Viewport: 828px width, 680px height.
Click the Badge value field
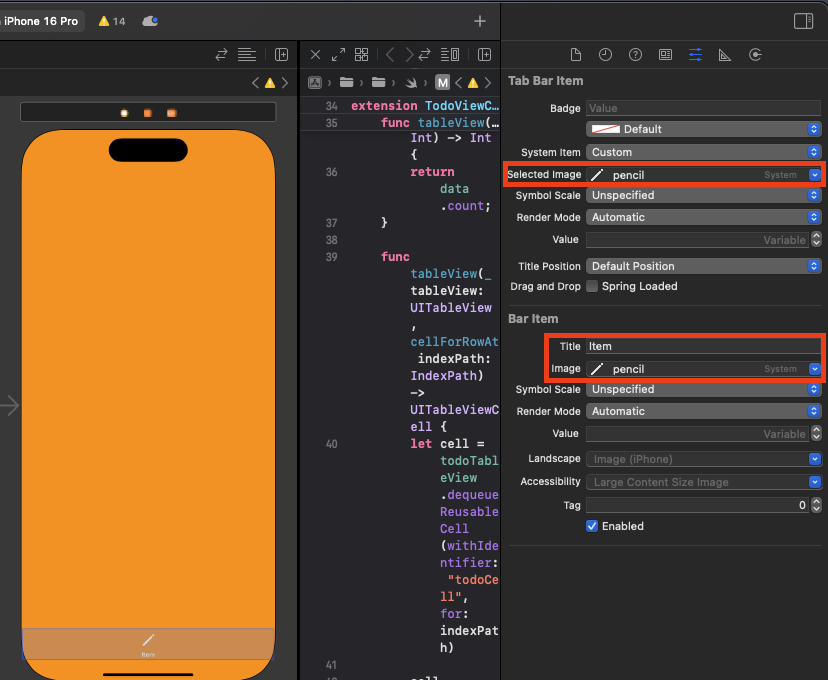pos(703,108)
